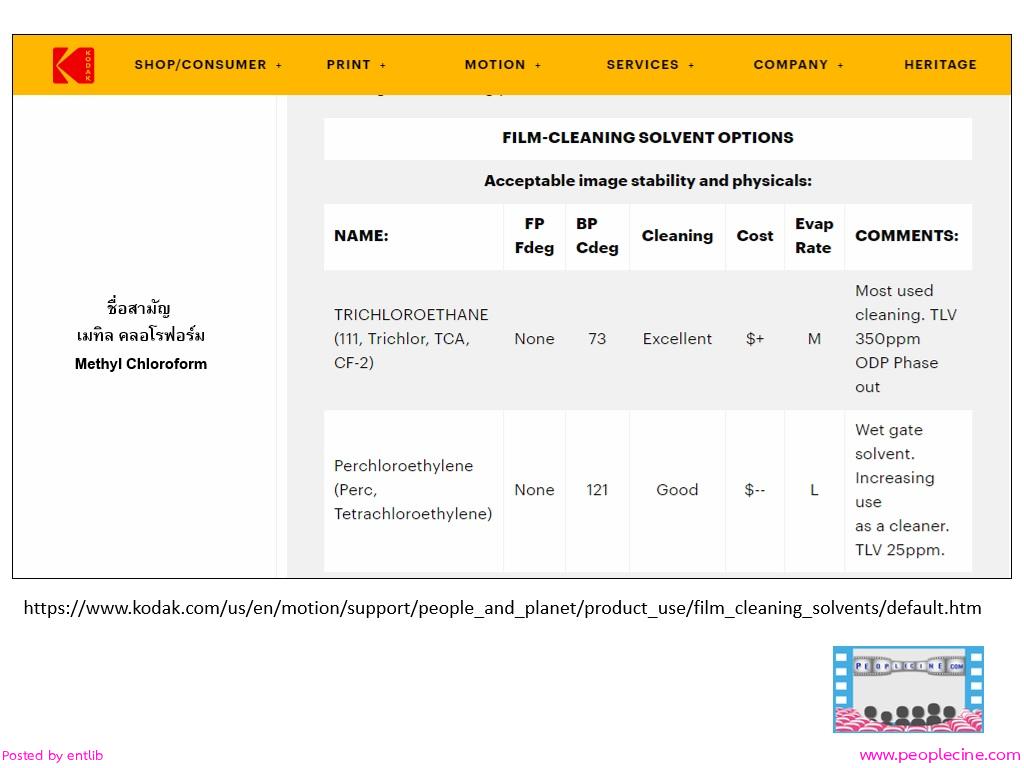Open the www.peoplecine.com link
Viewport: 1024px width, 768px height.
(939, 755)
